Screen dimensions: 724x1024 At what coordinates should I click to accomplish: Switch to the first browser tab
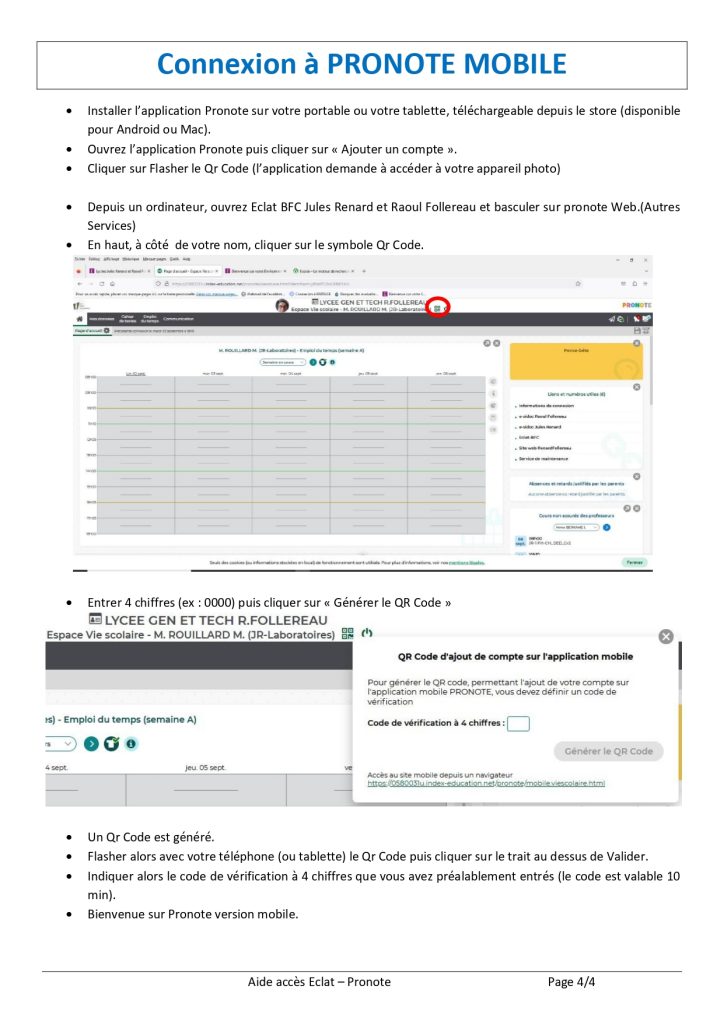(x=119, y=270)
